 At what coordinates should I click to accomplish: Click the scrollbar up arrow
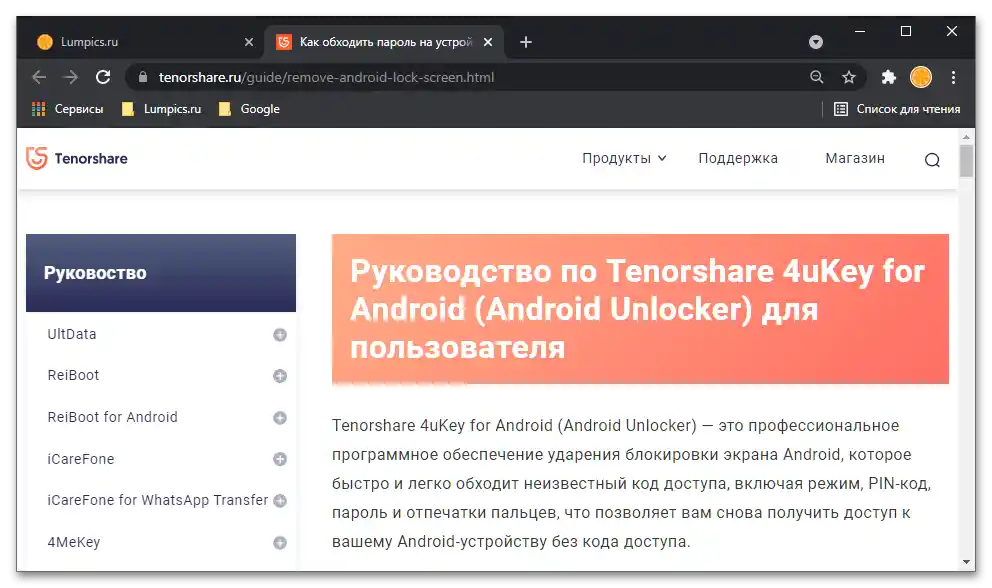coord(966,137)
